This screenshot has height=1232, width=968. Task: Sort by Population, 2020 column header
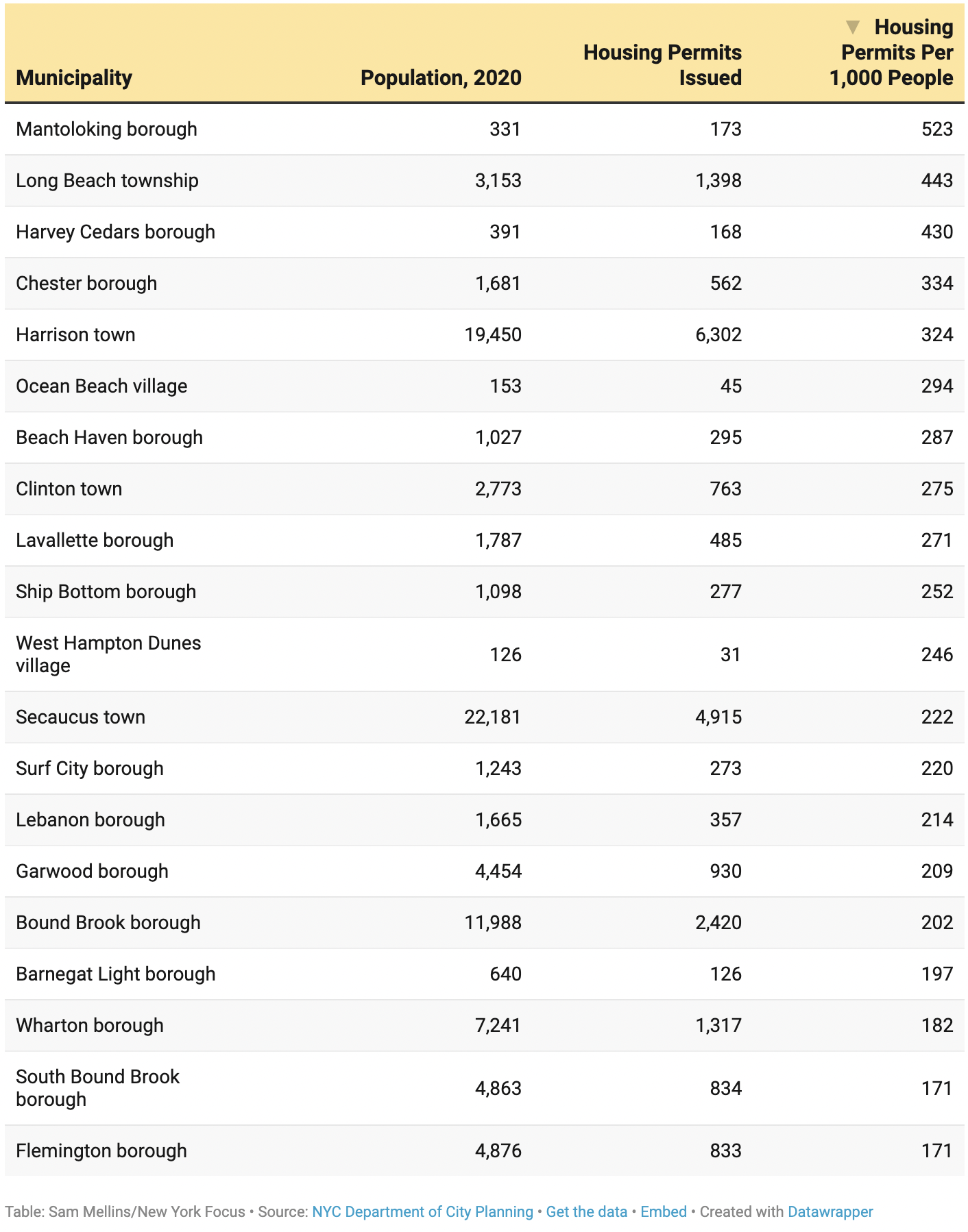pyautogui.click(x=441, y=78)
